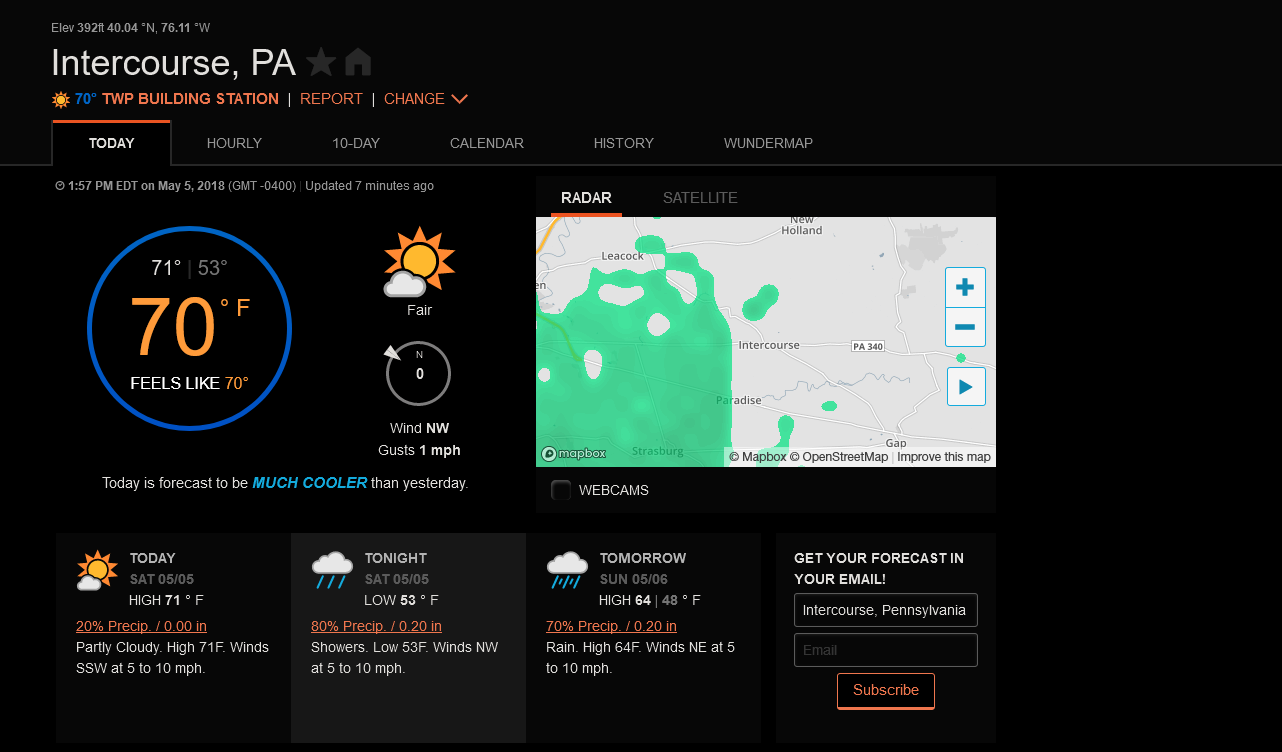Click the location field with Intercourse, Pennsylvania
1282x752 pixels.
[x=886, y=610]
